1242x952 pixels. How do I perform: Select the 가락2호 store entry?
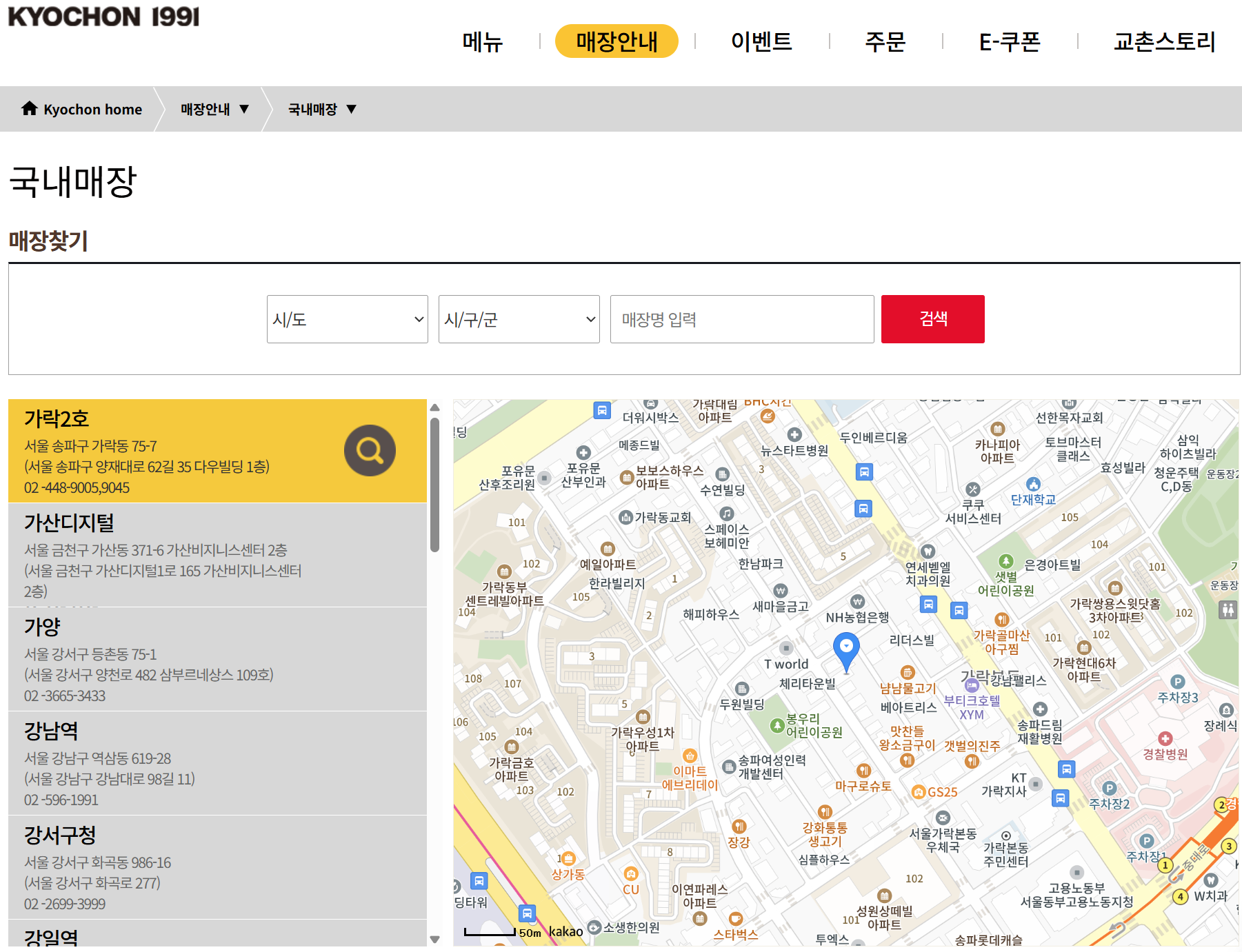click(x=217, y=451)
